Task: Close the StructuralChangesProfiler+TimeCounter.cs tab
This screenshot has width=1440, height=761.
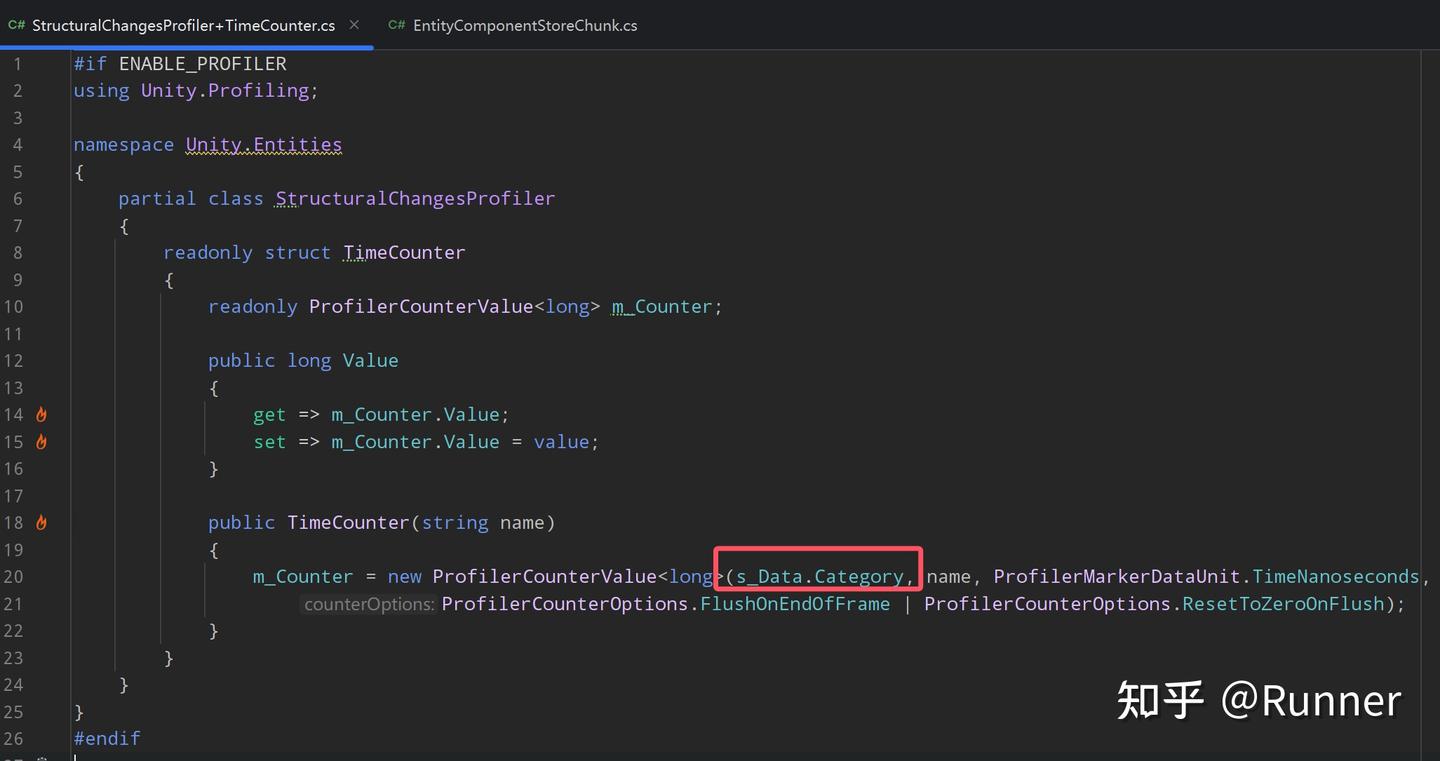Action: click(x=354, y=25)
